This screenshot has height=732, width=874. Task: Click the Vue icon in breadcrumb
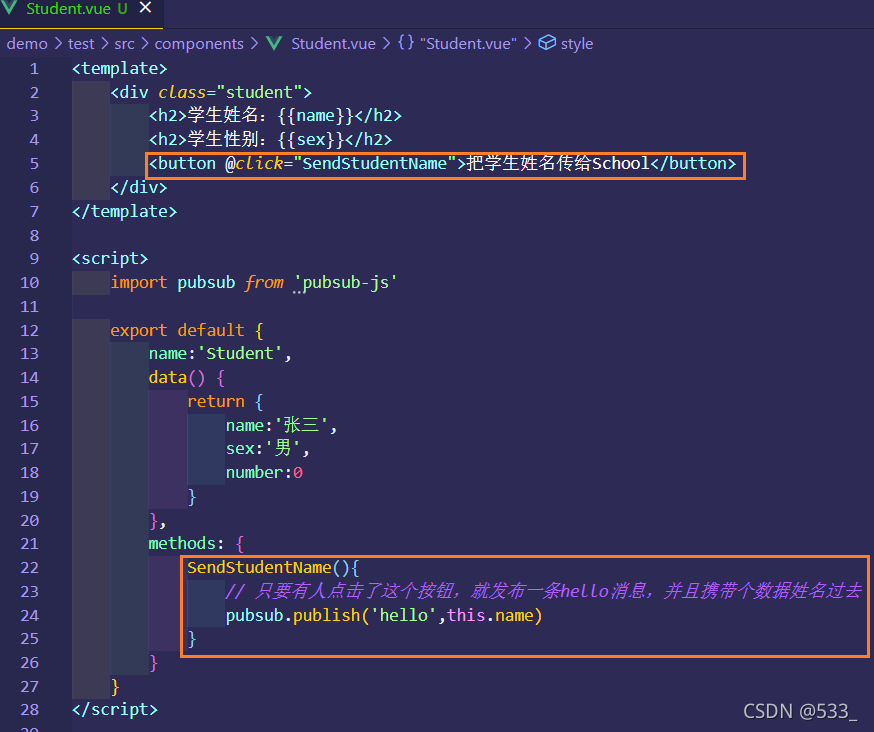click(274, 43)
